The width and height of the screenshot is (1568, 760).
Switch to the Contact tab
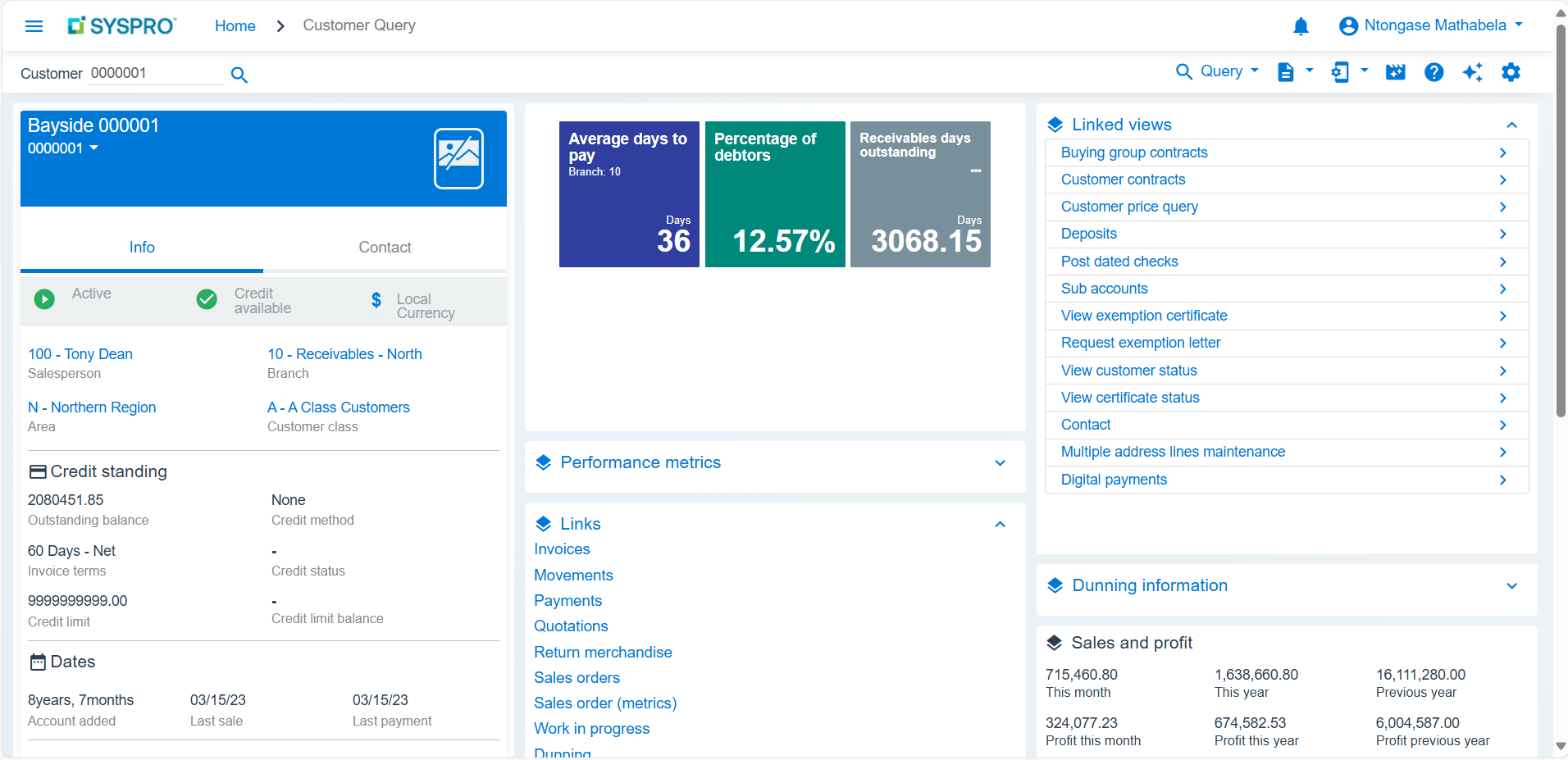385,248
